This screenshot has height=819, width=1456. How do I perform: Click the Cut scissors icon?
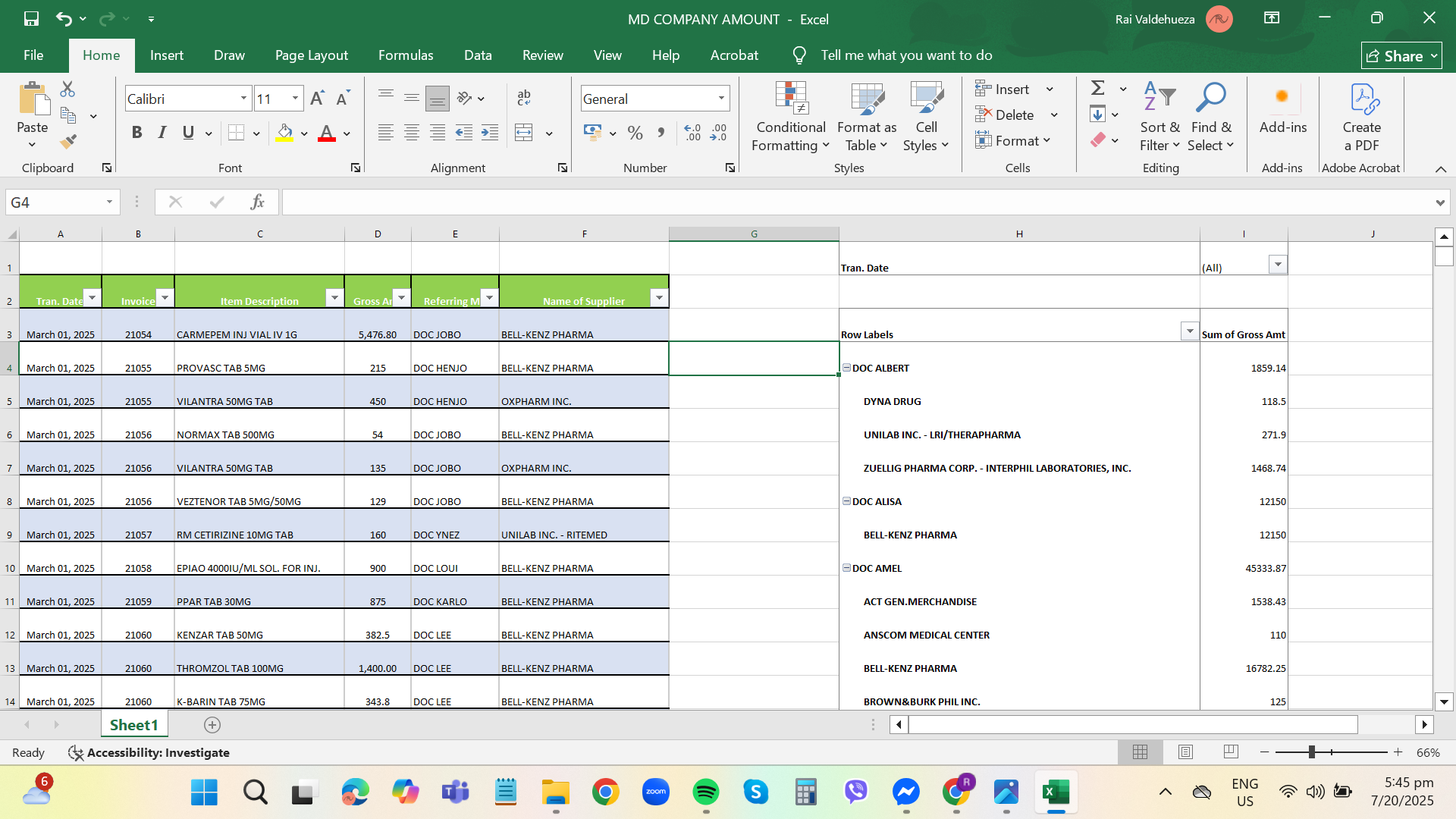point(67,89)
